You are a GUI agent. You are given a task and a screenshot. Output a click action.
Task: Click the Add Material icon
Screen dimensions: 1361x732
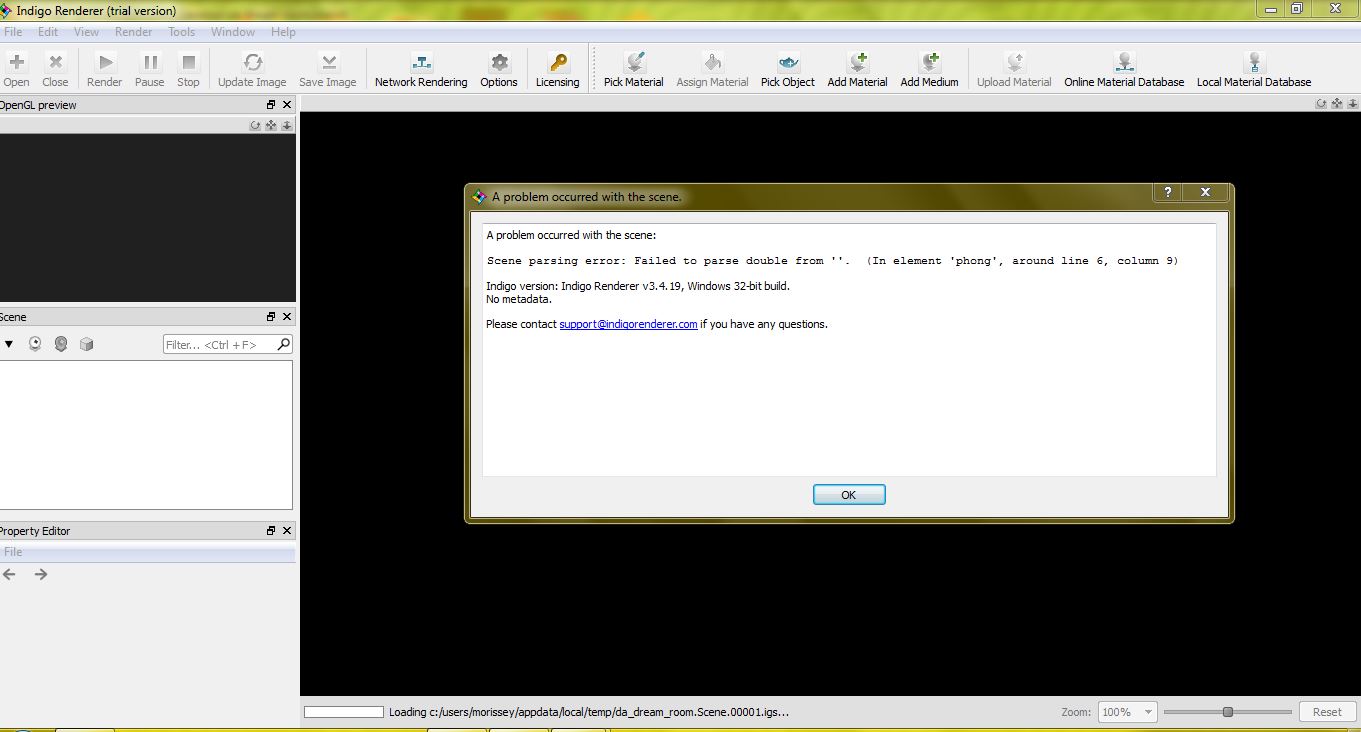(x=857, y=63)
